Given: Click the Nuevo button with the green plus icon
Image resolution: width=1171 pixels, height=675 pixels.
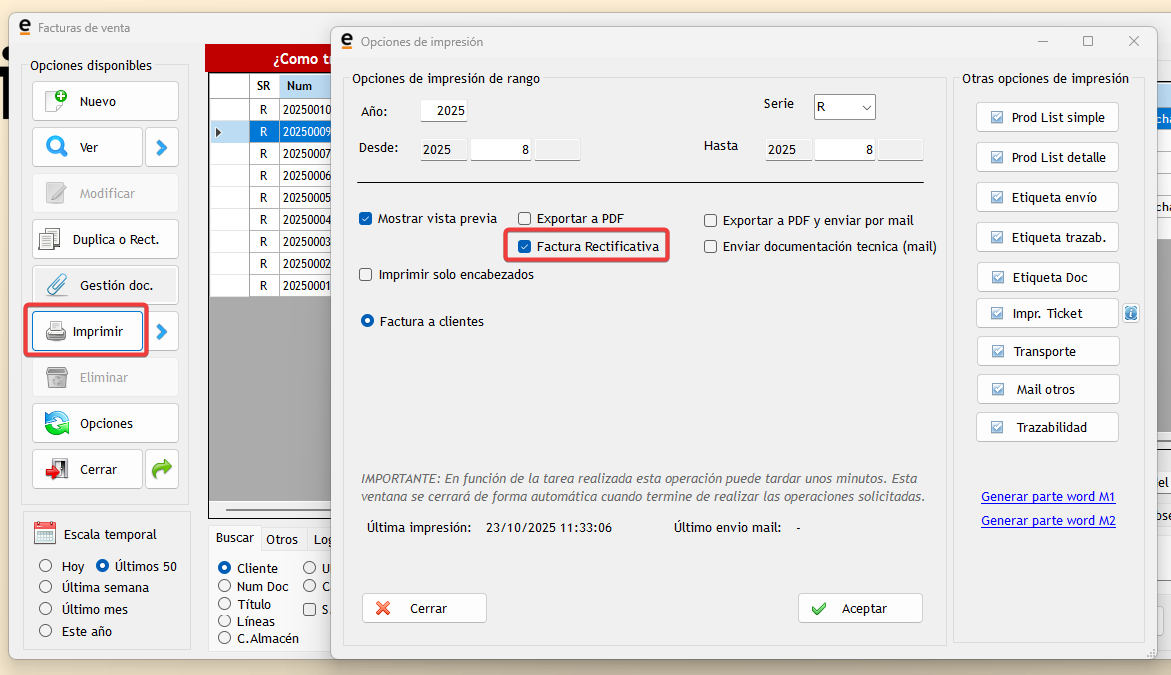Looking at the screenshot, I should pos(105,101).
